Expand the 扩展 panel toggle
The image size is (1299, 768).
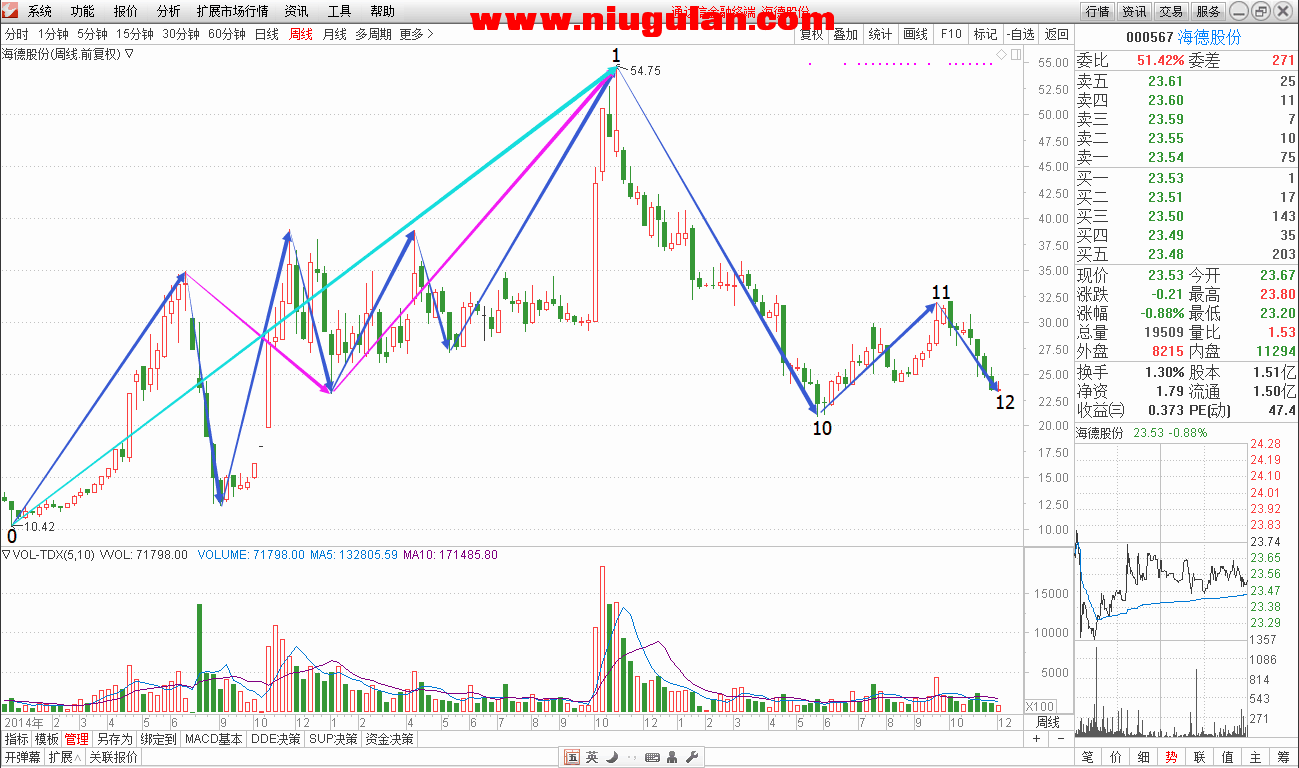[64, 758]
